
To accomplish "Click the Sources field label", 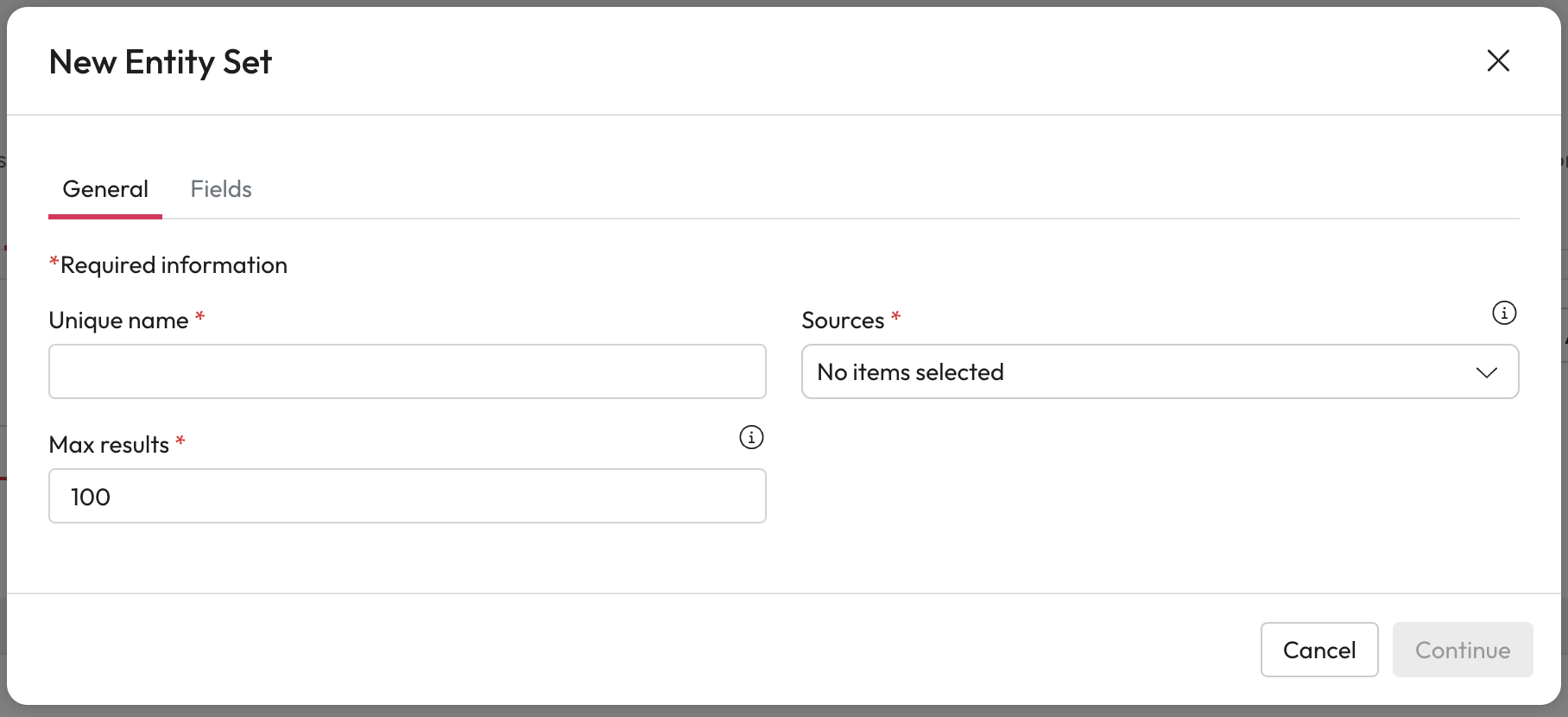I will click(843, 320).
